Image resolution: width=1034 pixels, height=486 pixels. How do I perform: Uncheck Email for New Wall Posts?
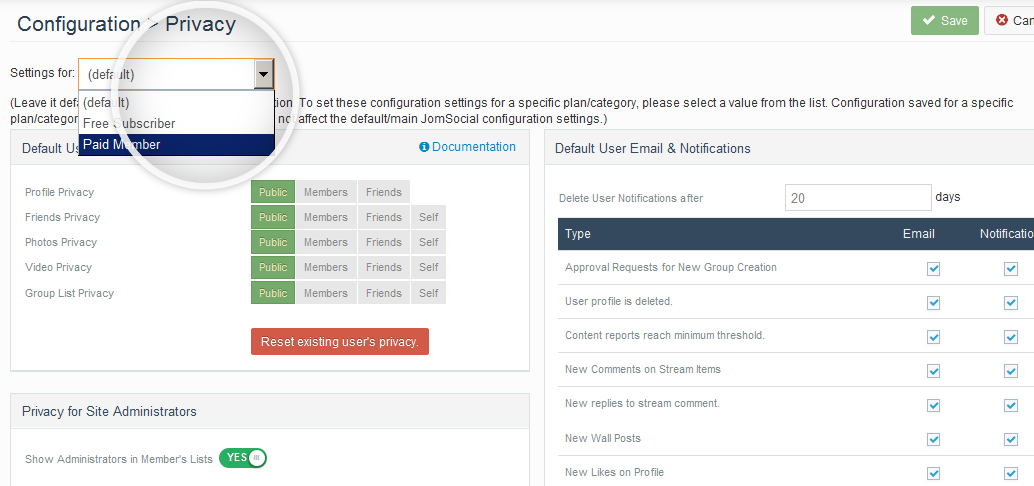pos(933,439)
